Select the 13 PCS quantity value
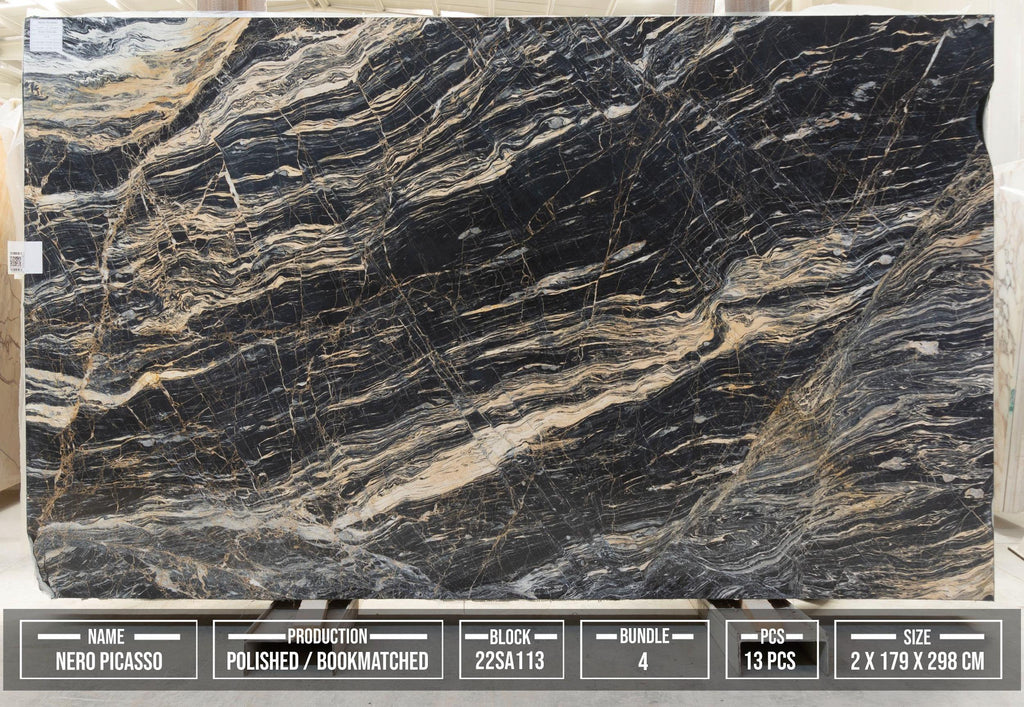1024x707 pixels. pyautogui.click(x=771, y=661)
